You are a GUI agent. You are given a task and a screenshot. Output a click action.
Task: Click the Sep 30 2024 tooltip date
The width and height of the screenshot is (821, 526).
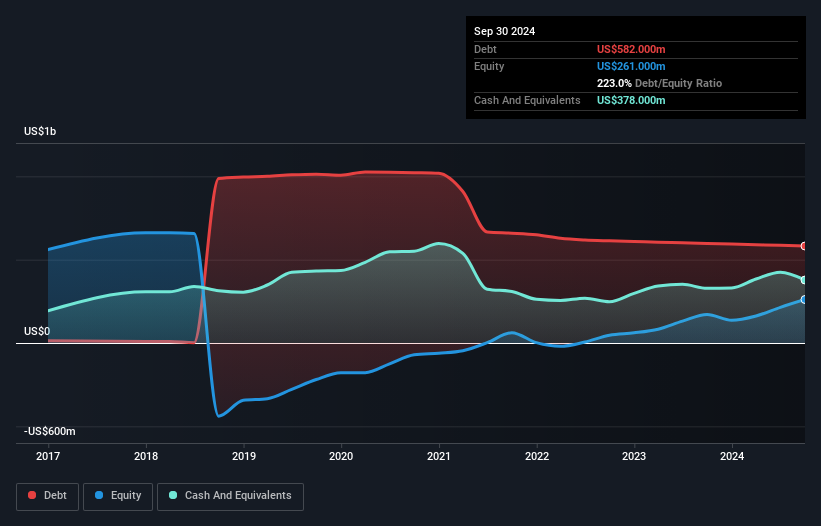(x=505, y=31)
